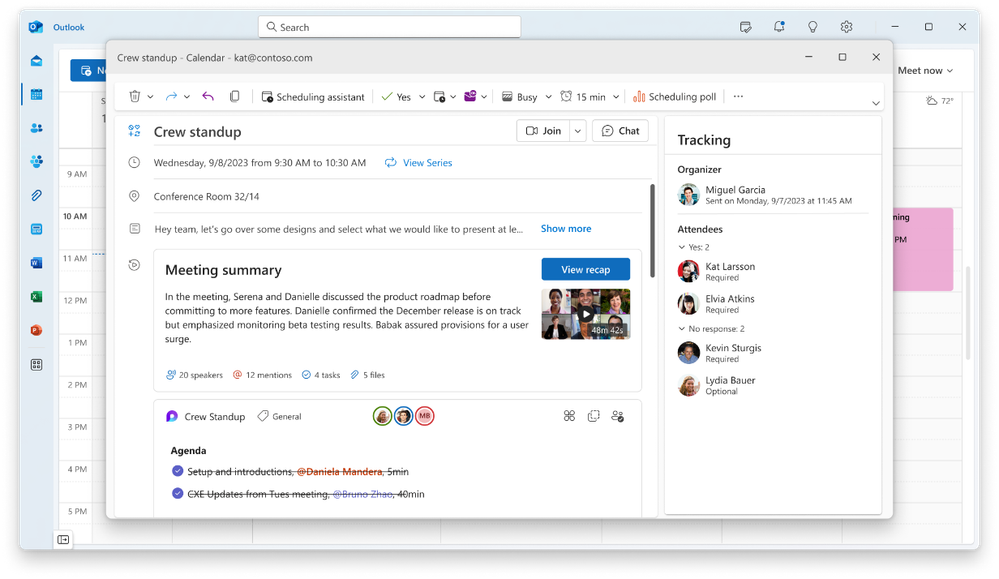This screenshot has width=999, height=579.
Task: Copy the event details icon
Action: [x=235, y=96]
